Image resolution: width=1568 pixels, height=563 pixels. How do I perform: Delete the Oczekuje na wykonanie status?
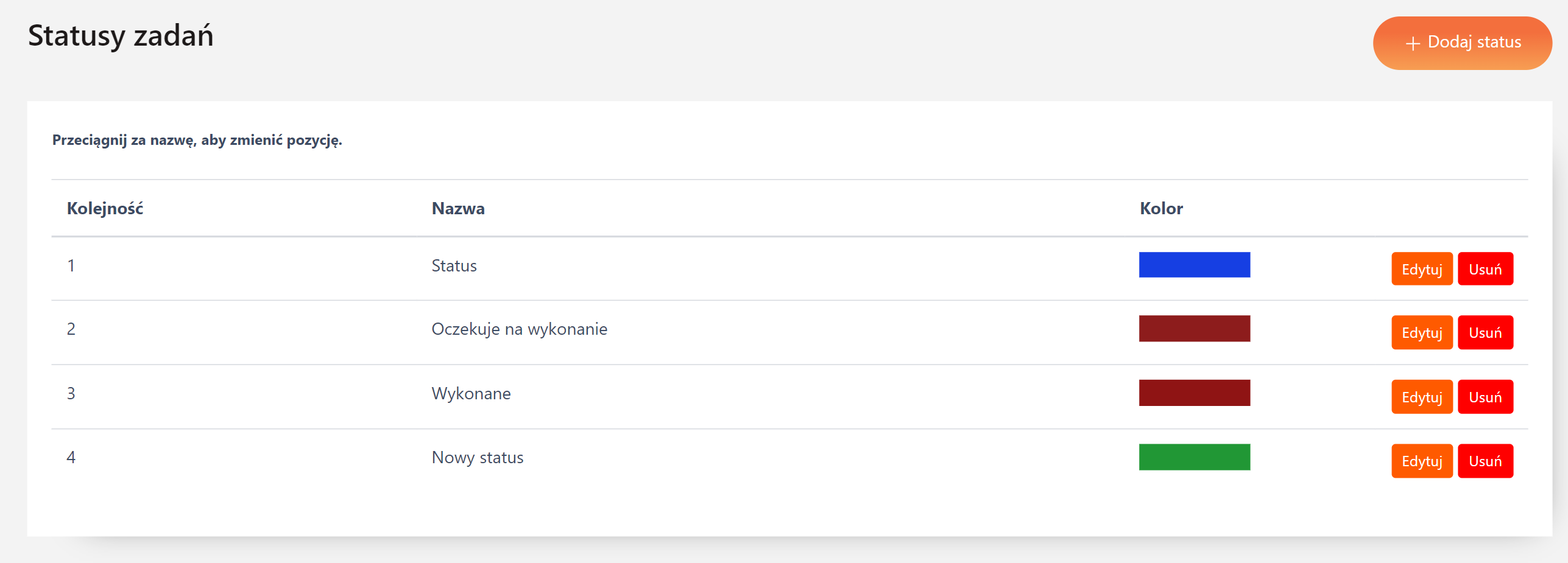pos(1485,332)
